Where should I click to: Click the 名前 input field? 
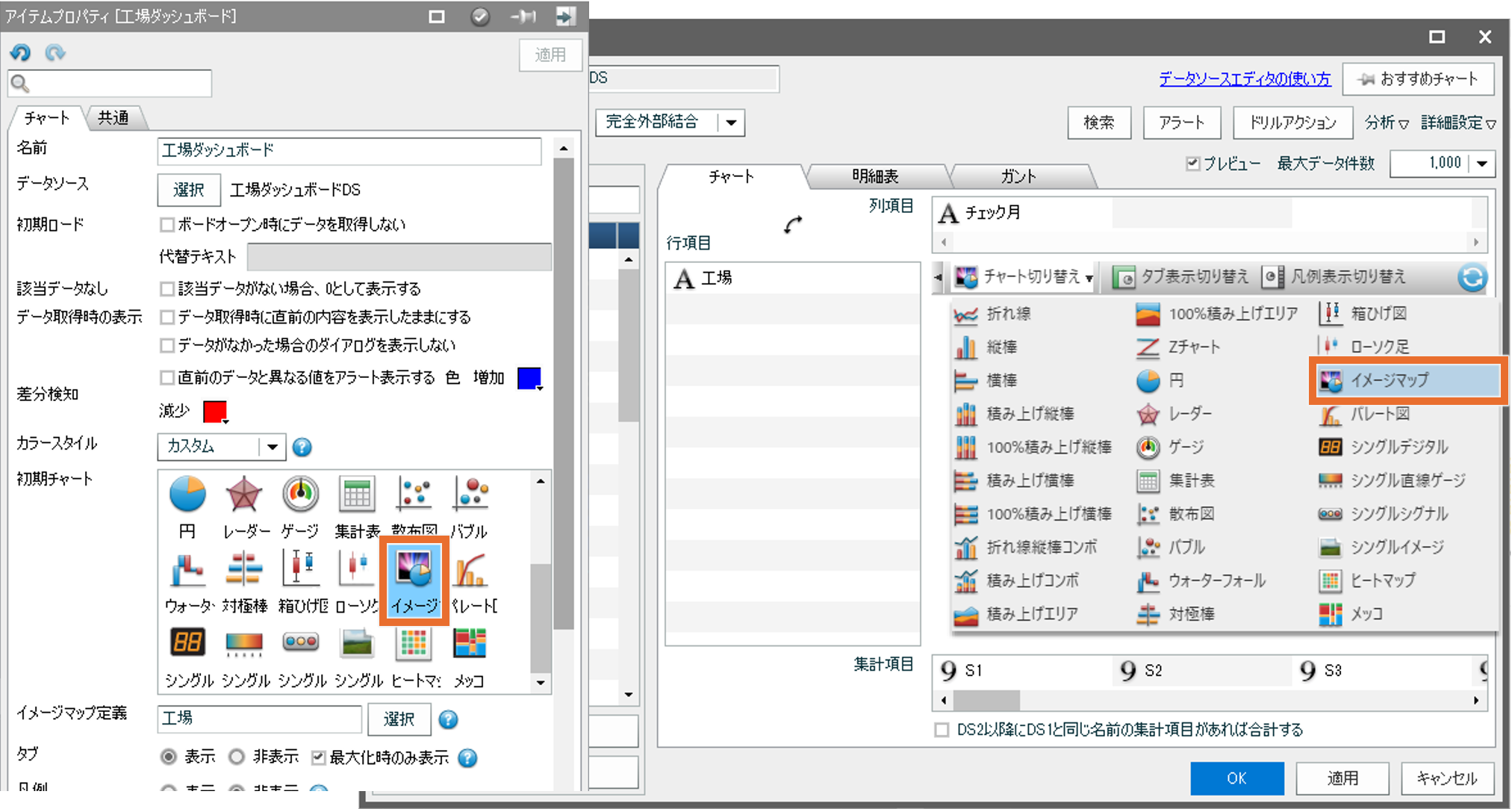(349, 150)
